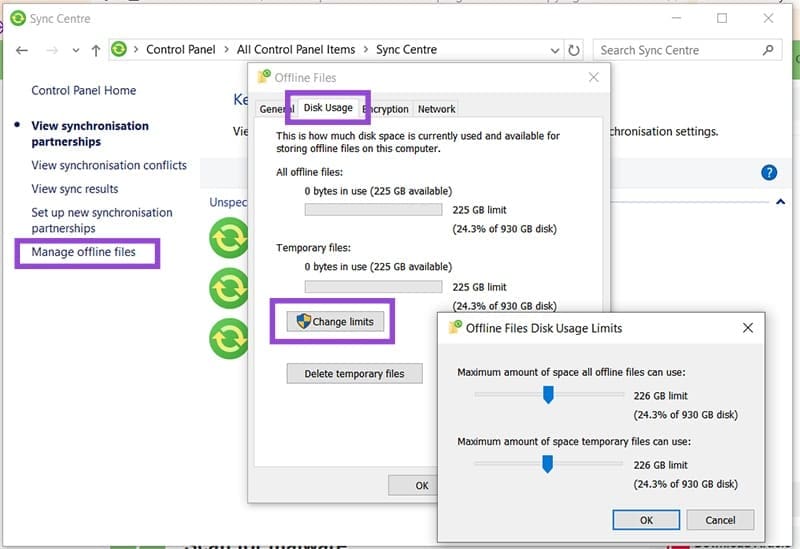Viewport: 800px width, 549px height.
Task: Click OK in Offline Files dialog
Action: point(413,485)
